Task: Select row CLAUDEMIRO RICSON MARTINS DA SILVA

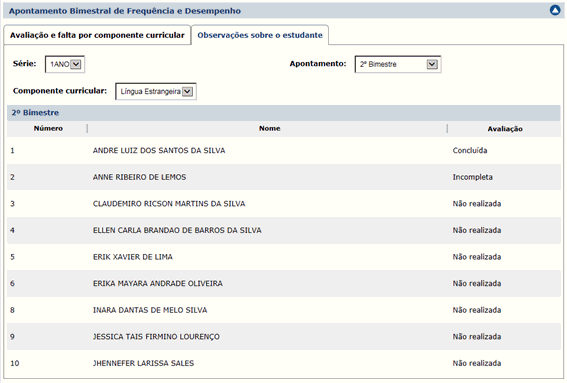Action: click(284, 204)
